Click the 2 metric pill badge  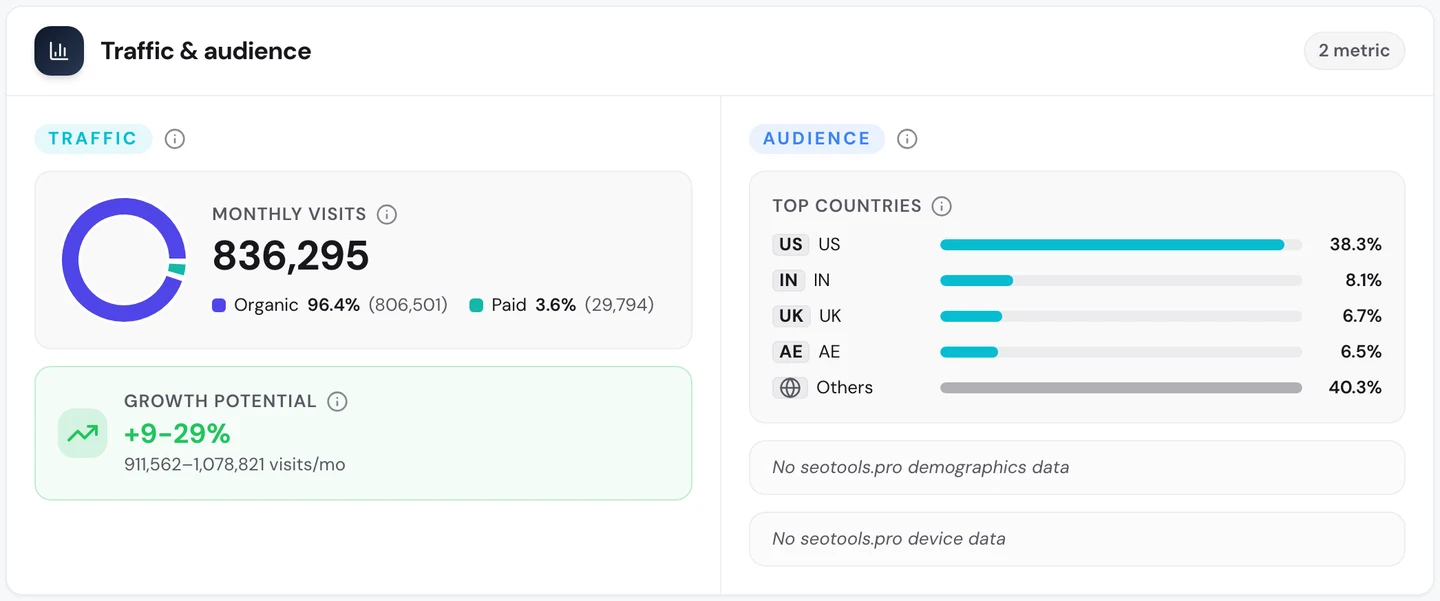(x=1354, y=51)
